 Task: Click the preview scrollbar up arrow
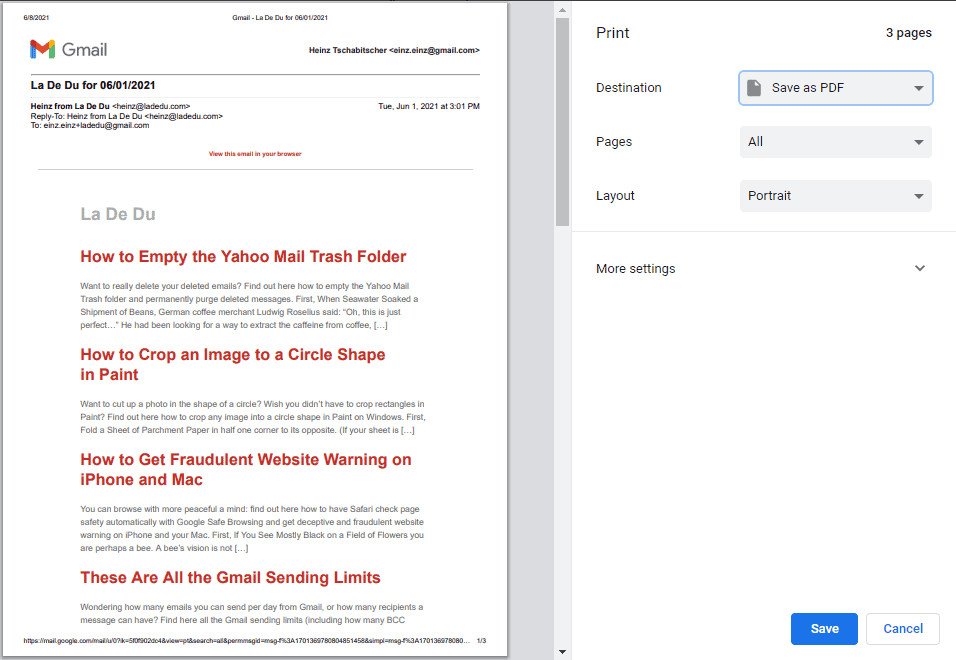click(562, 10)
